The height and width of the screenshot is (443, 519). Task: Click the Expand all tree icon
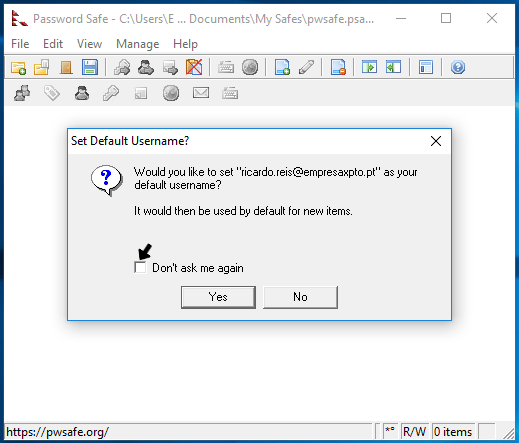tap(370, 67)
